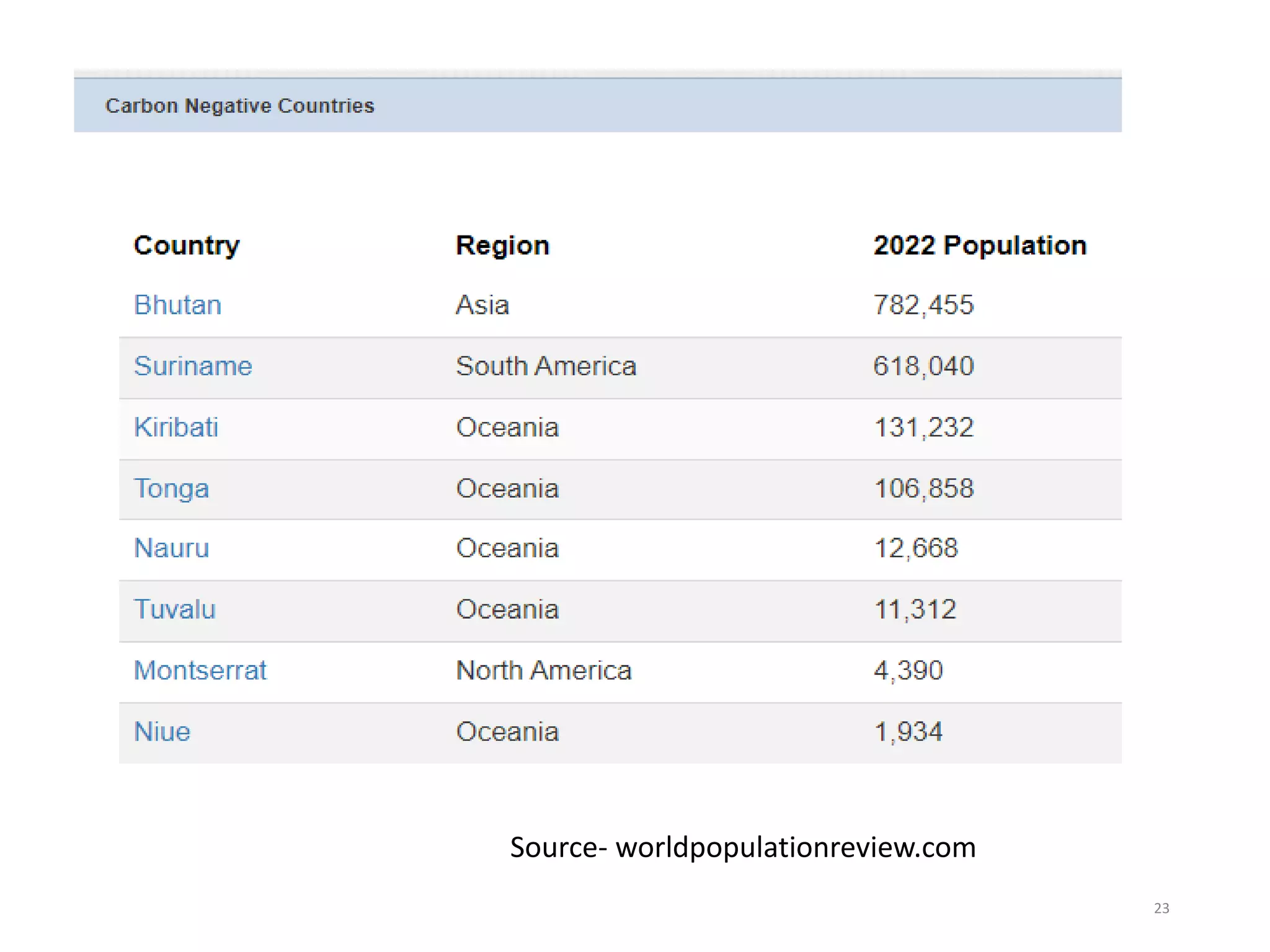
Task: Click the North America region cell
Action: pyautogui.click(x=543, y=671)
